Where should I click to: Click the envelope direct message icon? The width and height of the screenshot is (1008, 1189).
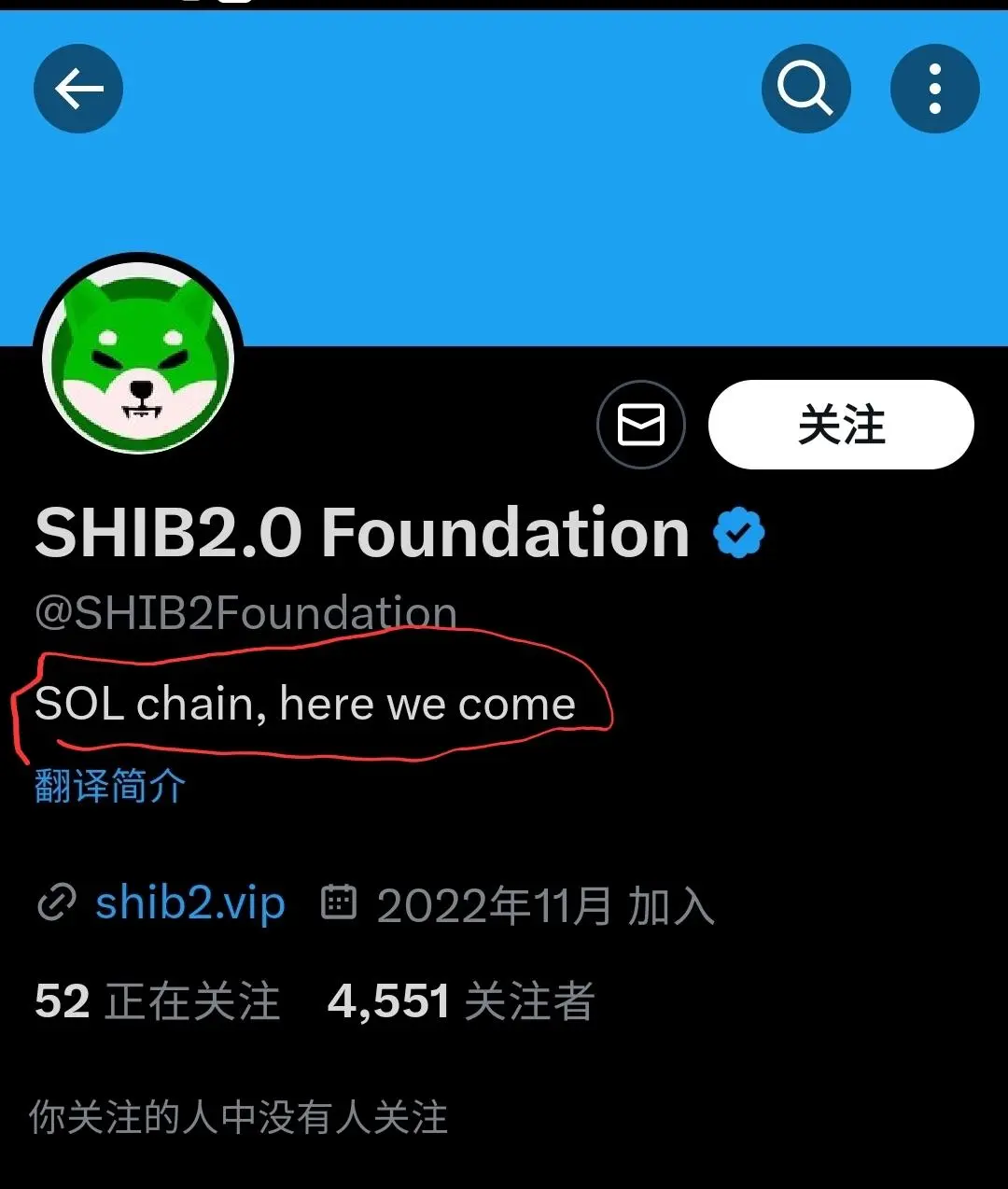[x=641, y=425]
